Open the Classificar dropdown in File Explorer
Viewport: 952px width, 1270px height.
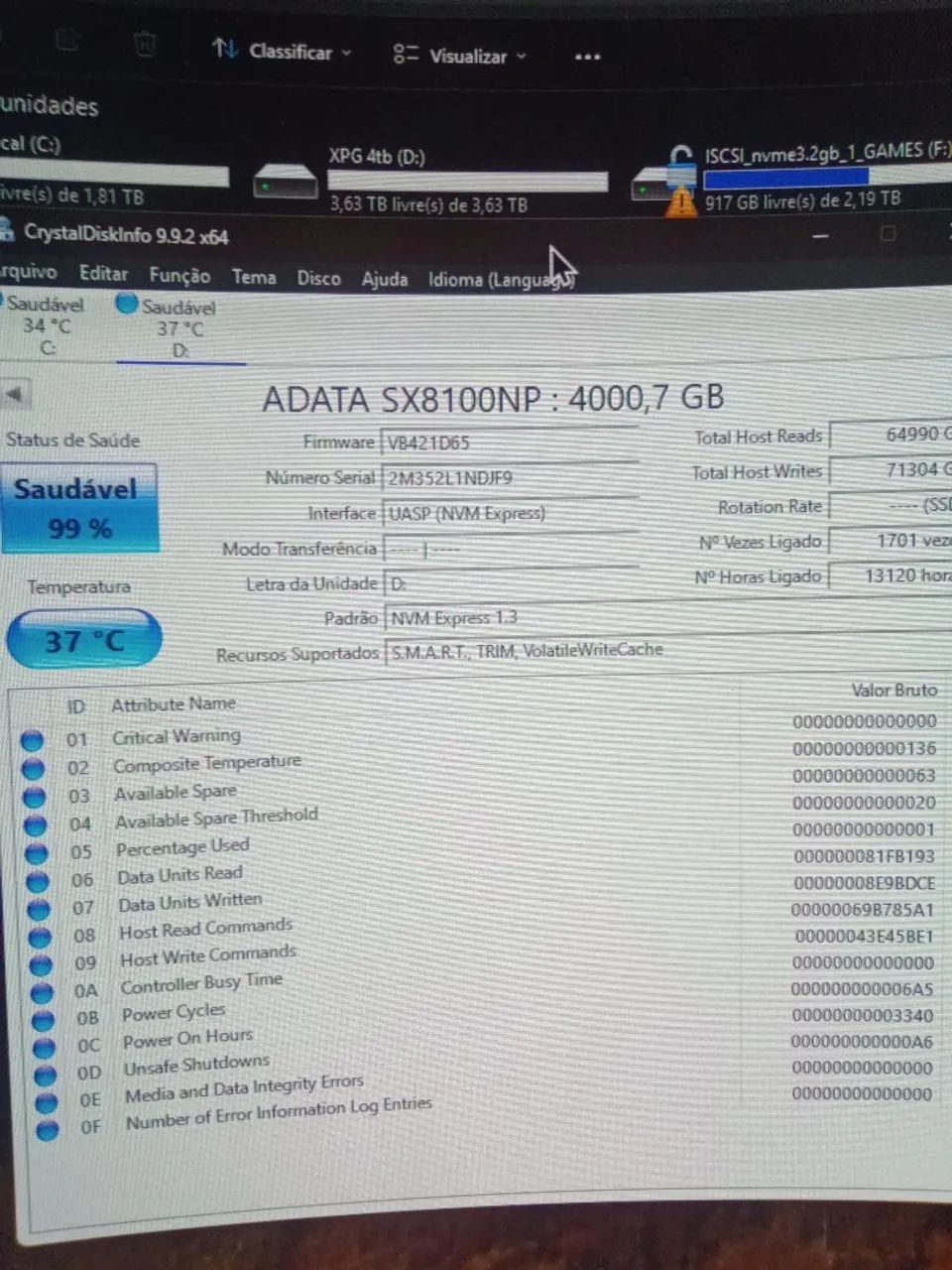pyautogui.click(x=282, y=51)
